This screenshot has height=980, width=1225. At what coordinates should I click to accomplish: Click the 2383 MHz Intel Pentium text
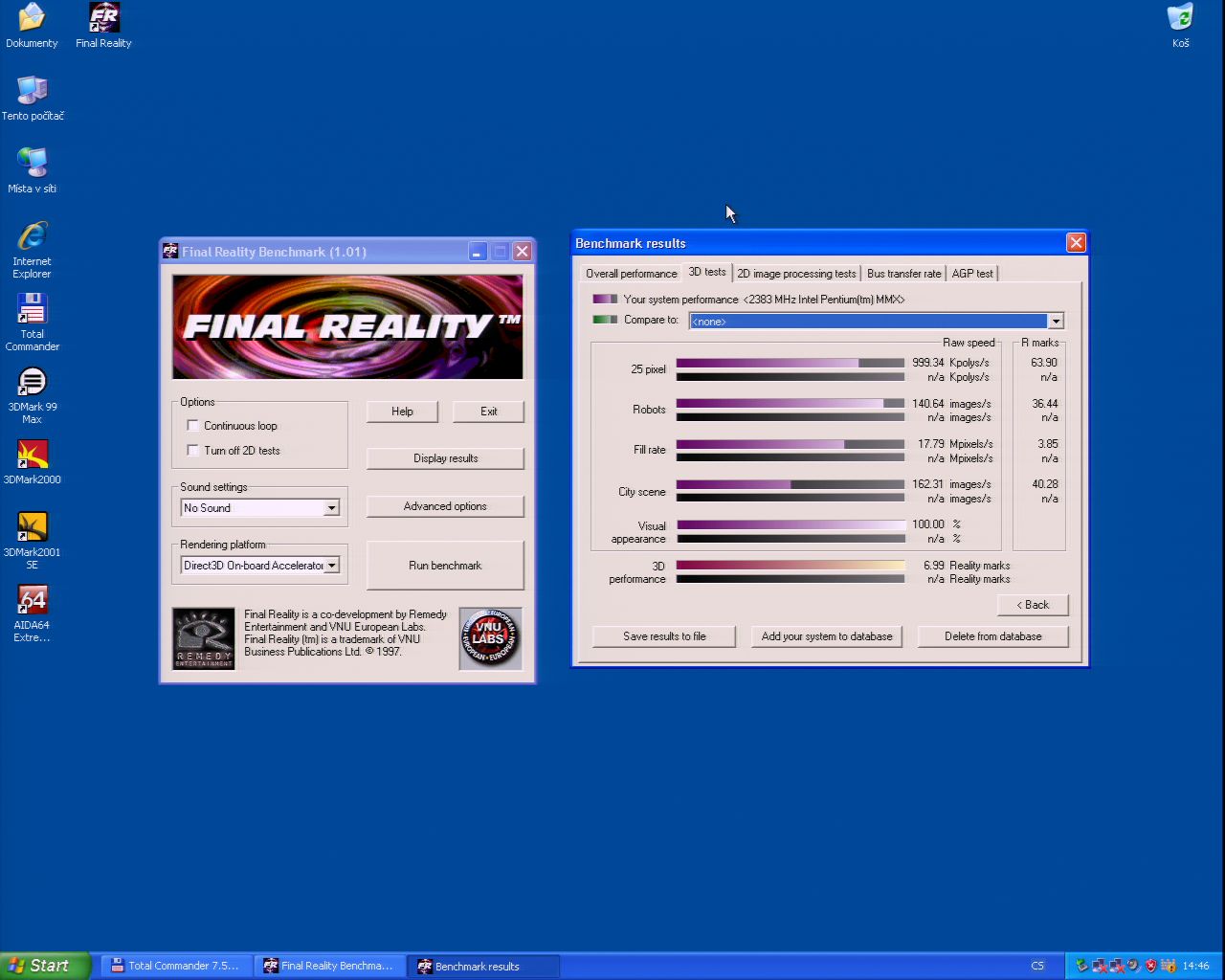pos(823,300)
